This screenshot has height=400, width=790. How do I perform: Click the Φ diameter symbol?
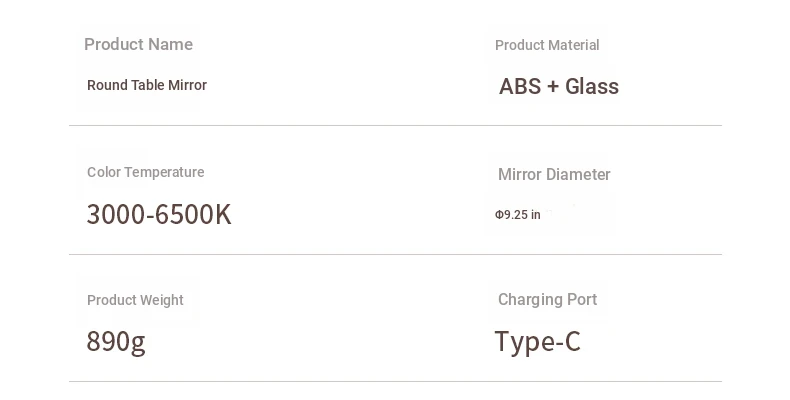click(x=499, y=215)
